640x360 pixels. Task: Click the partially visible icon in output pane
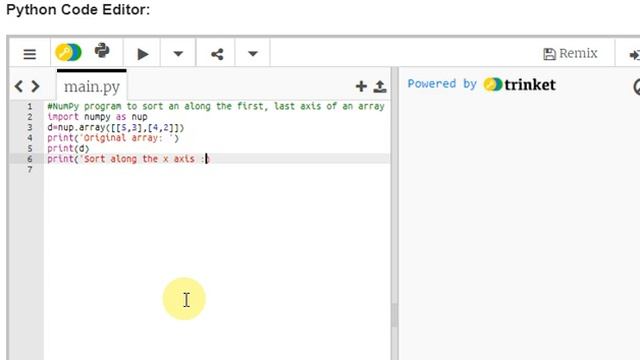pos(637,87)
